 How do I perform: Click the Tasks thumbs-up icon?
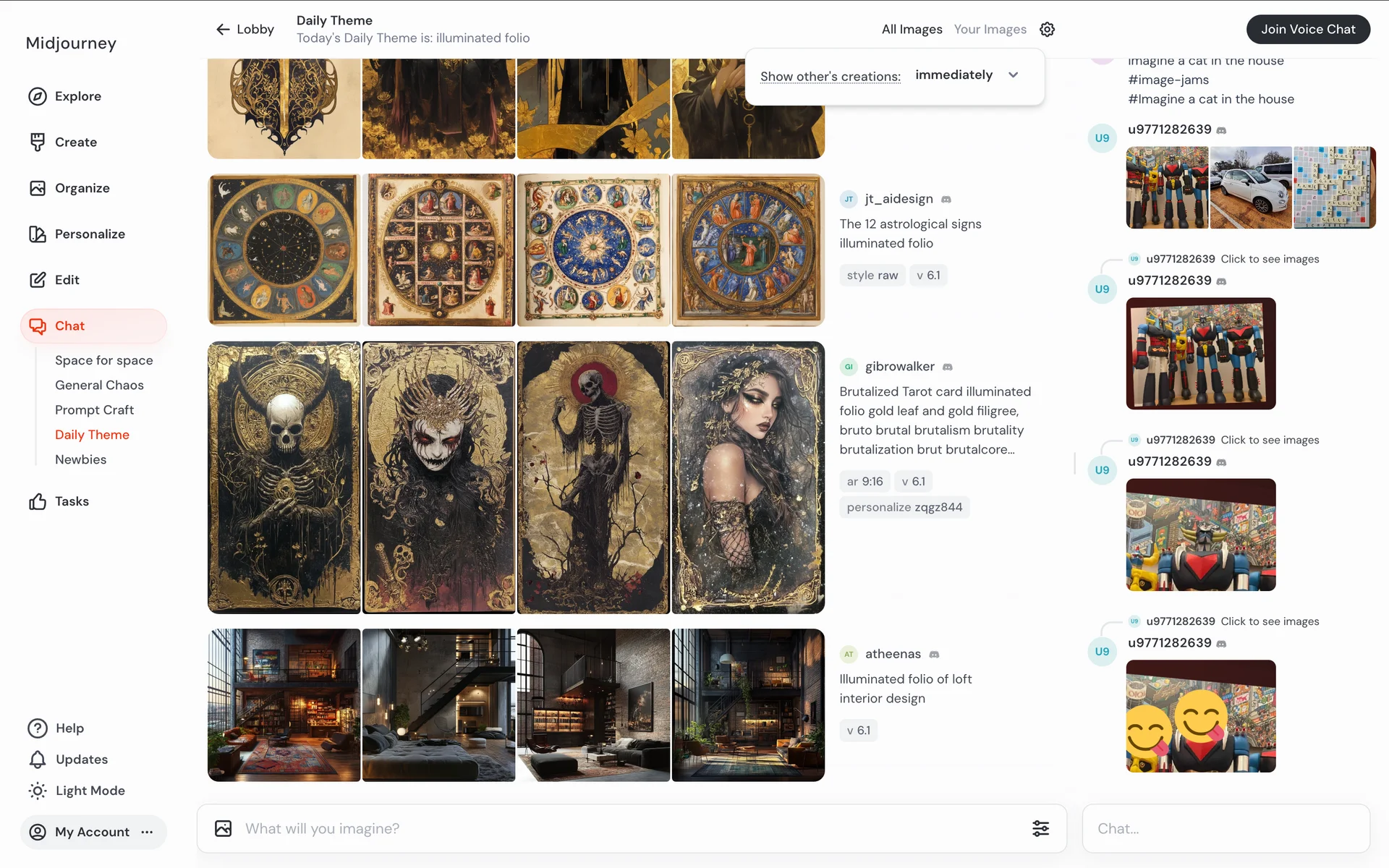pyautogui.click(x=38, y=501)
